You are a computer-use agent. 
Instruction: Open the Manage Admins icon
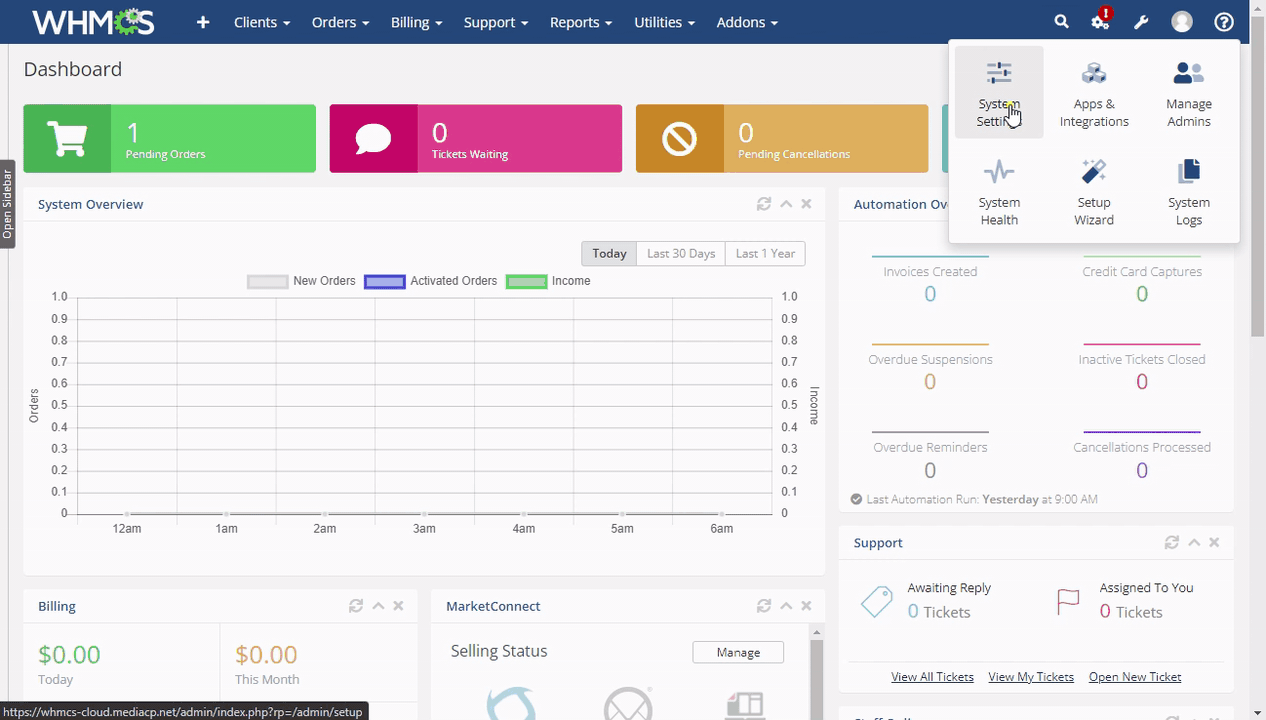[x=1188, y=92]
